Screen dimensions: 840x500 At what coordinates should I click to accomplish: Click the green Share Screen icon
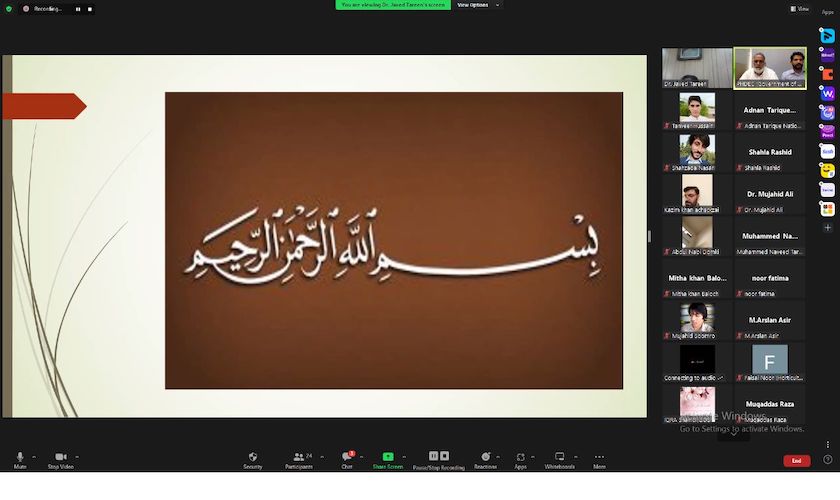coord(388,456)
